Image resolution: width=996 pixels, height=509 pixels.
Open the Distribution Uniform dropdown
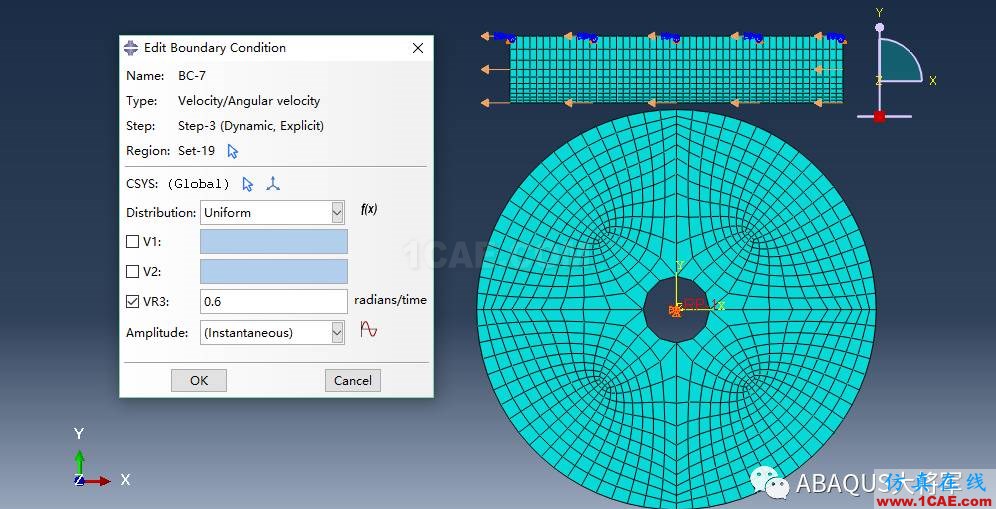(x=273, y=213)
